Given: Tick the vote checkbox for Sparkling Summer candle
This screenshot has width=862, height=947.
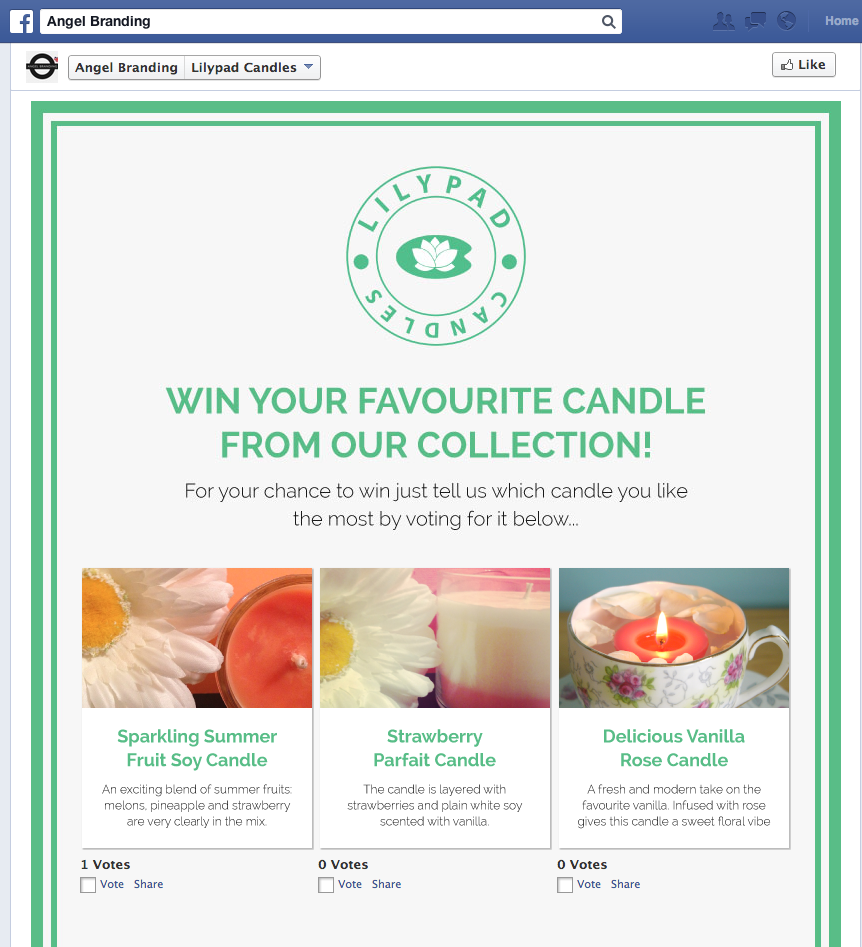Looking at the screenshot, I should [x=88, y=885].
